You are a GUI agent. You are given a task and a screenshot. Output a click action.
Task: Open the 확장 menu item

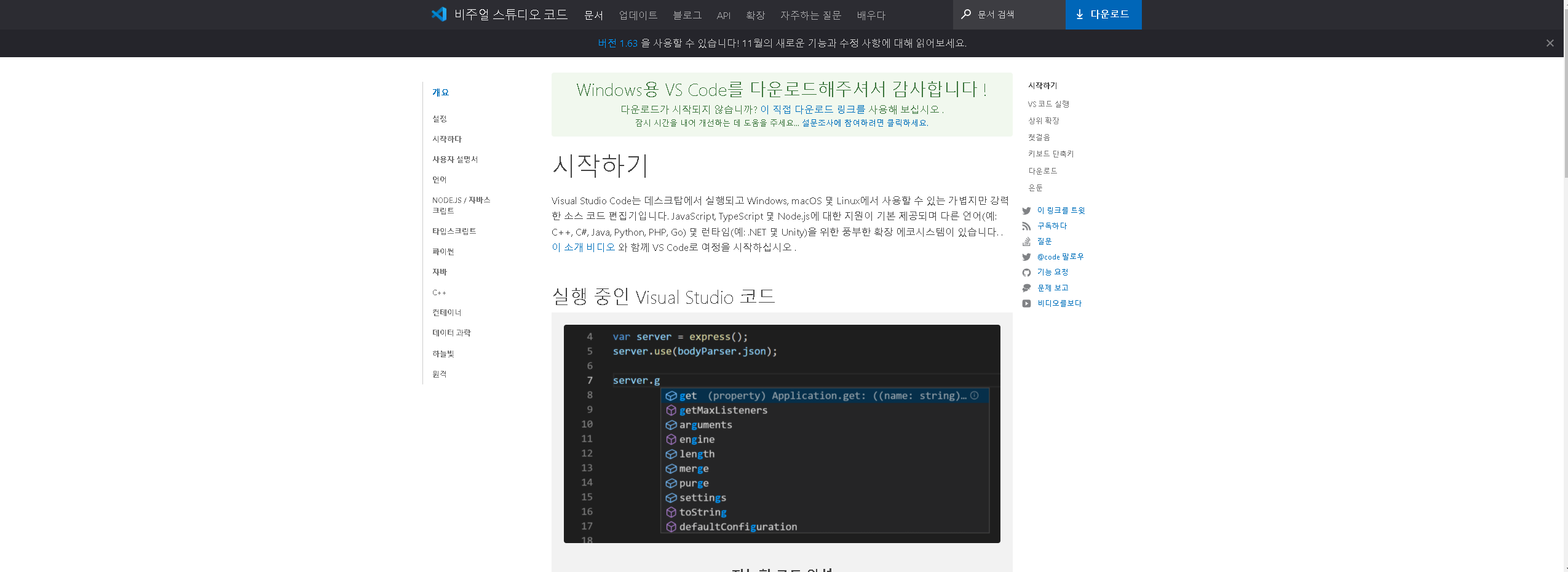click(755, 15)
